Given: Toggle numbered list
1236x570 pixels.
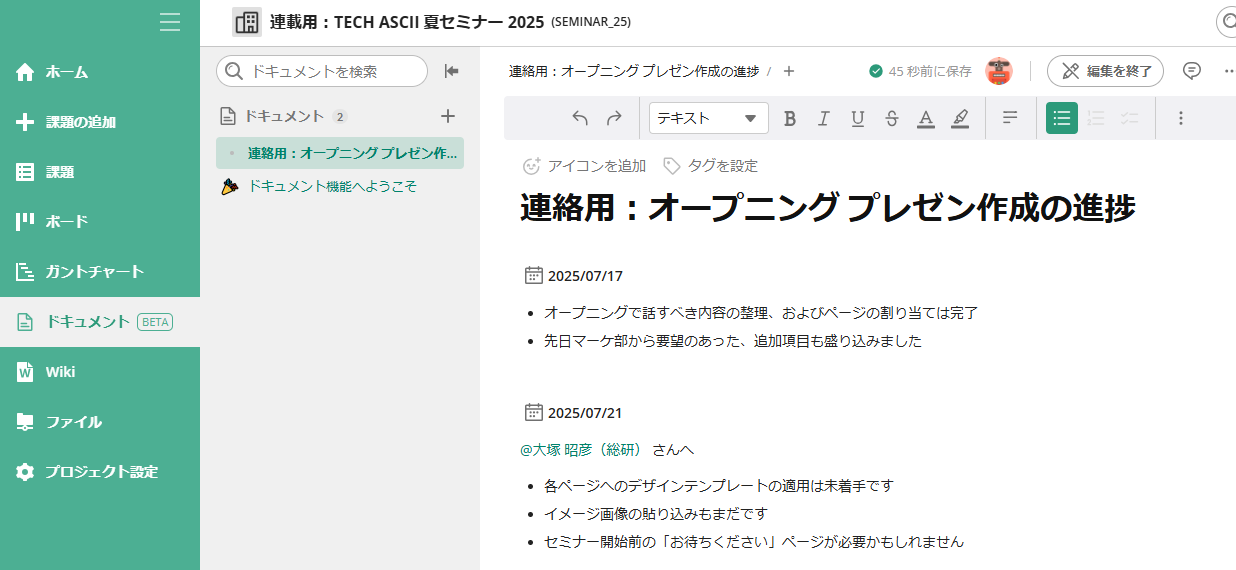Looking at the screenshot, I should pos(1096,118).
